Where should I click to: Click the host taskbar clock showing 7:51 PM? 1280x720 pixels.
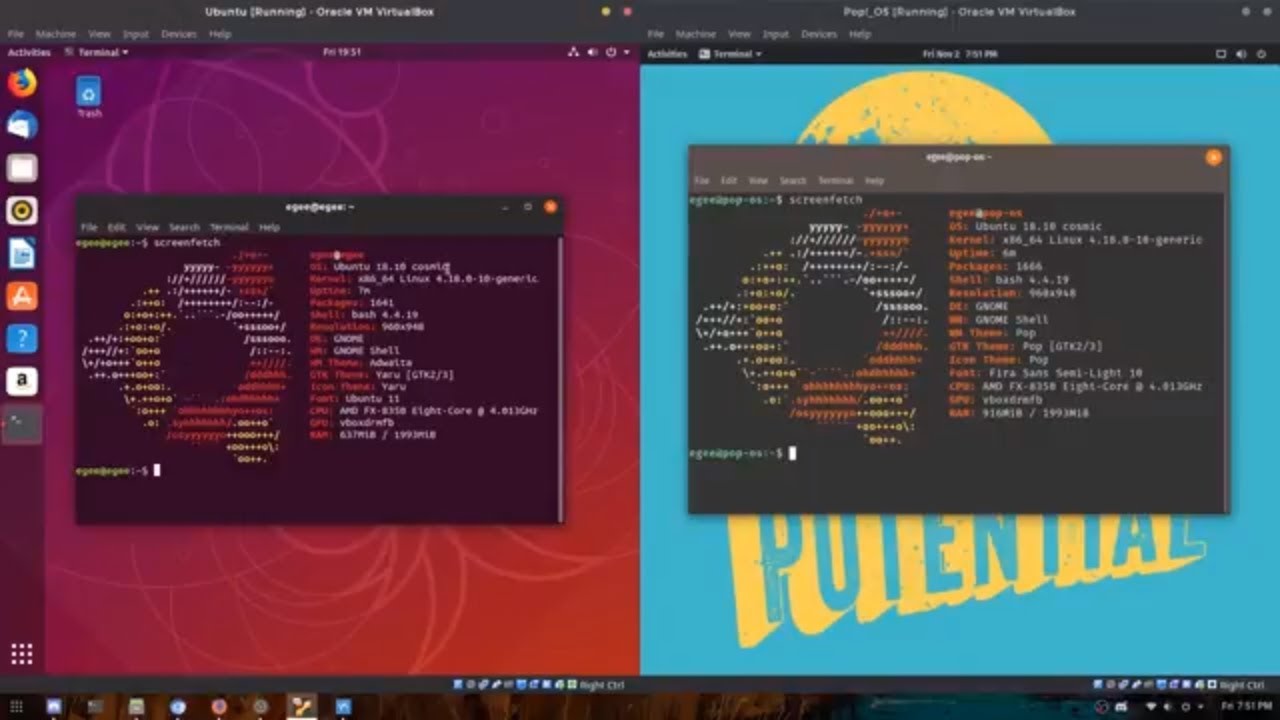[x=1246, y=706]
